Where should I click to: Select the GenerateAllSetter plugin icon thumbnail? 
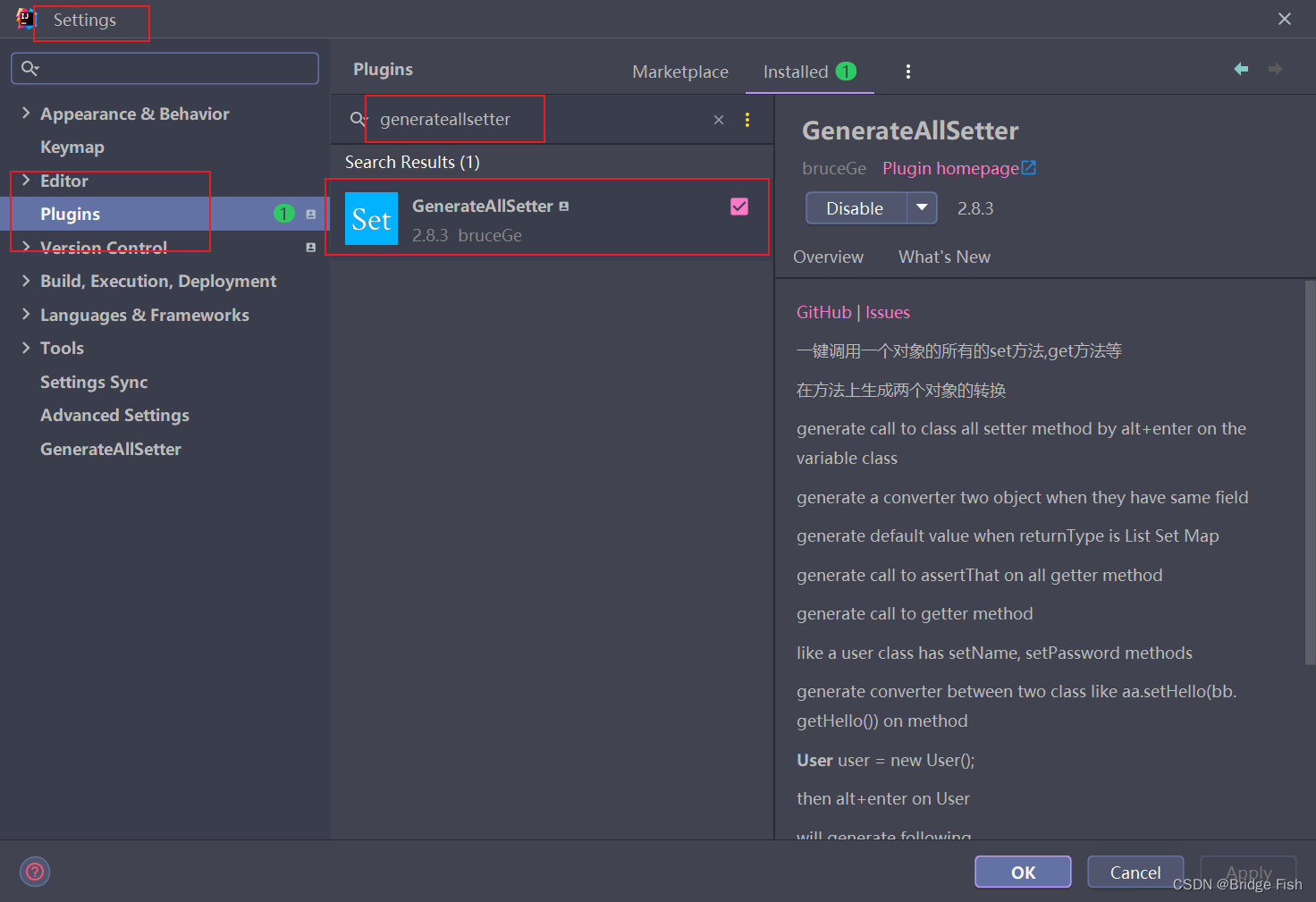[x=370, y=218]
